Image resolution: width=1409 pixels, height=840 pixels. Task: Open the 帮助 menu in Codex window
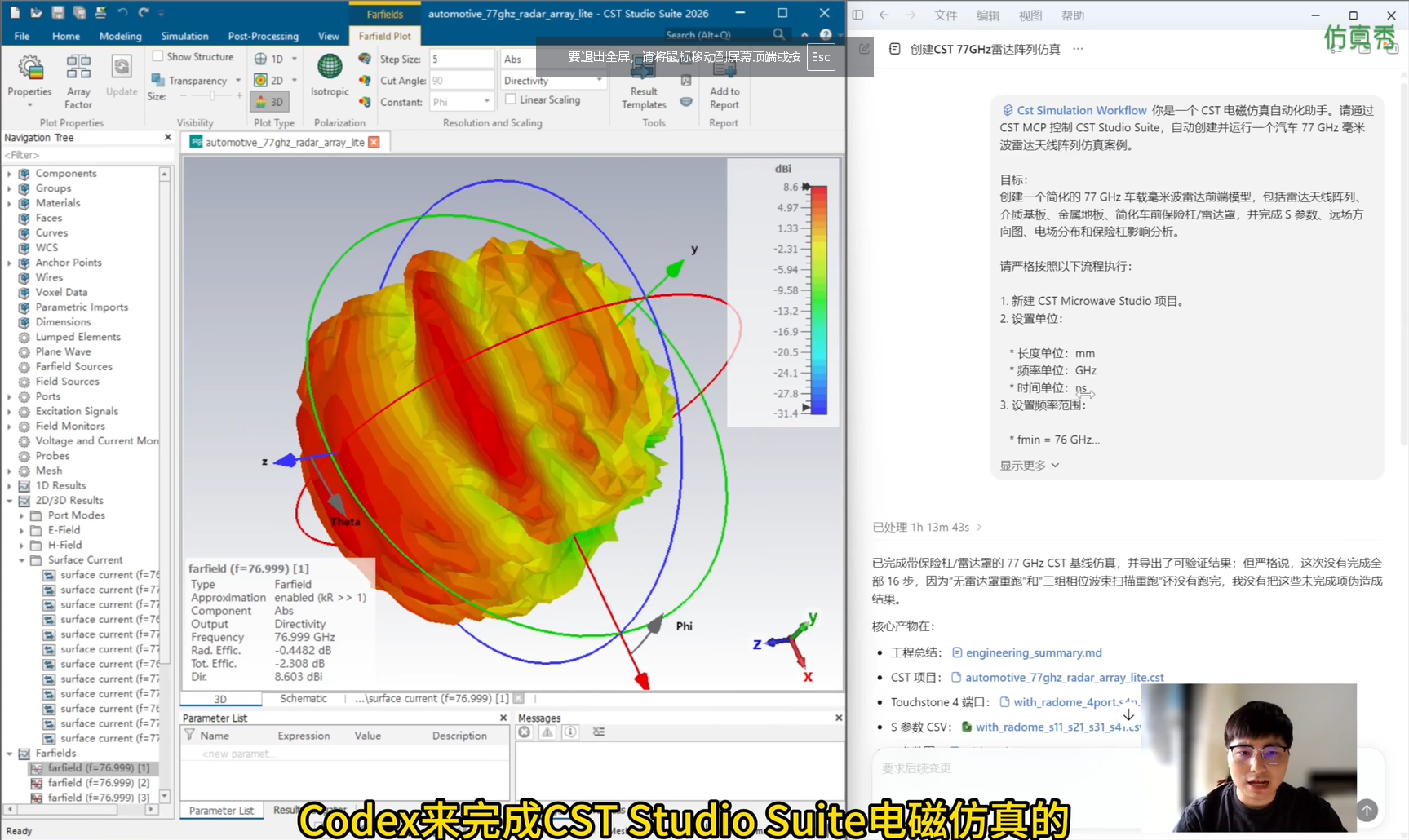tap(1073, 15)
